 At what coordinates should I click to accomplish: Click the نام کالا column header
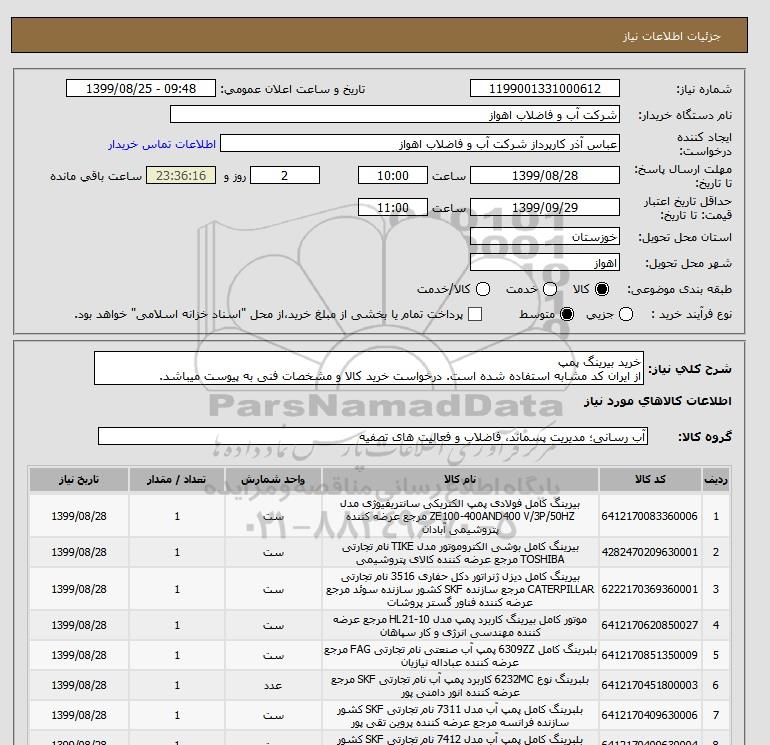coord(460,479)
